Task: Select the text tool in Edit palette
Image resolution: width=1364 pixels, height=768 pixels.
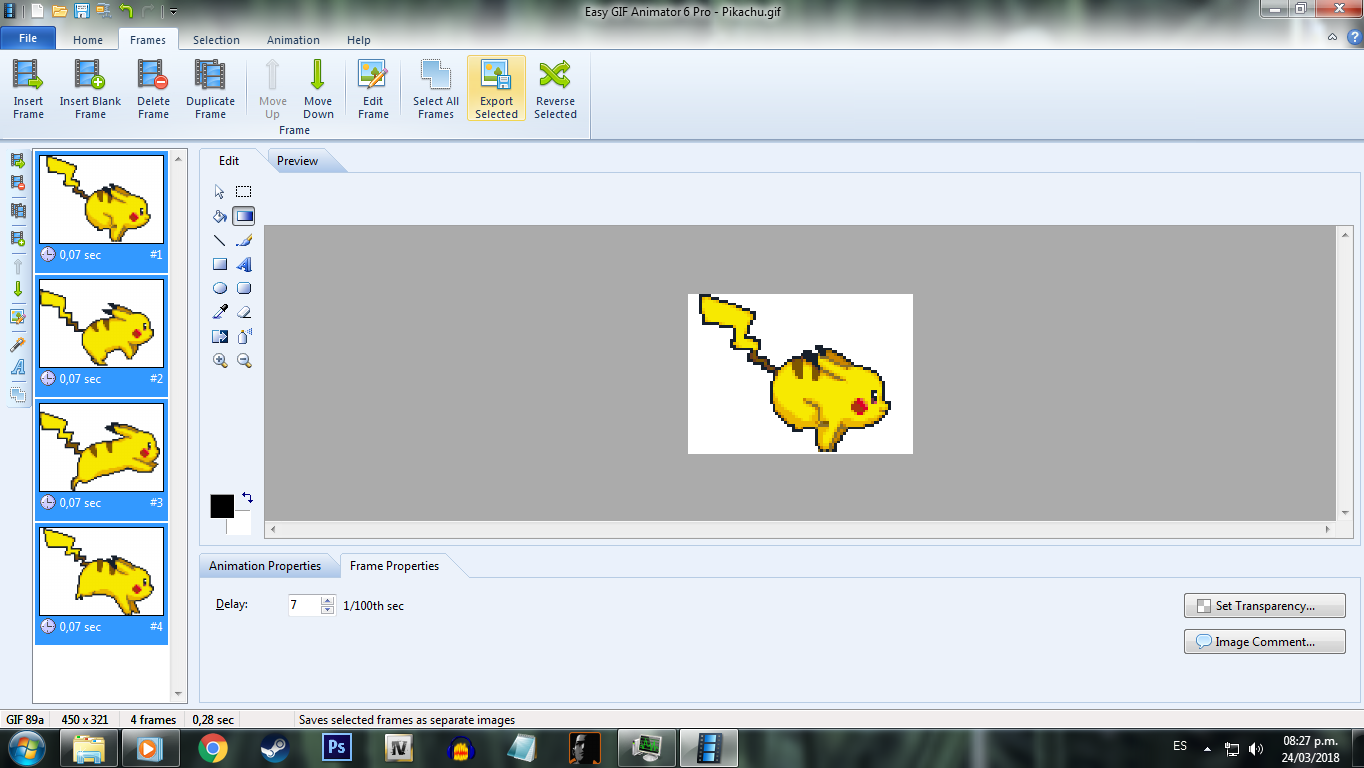Action: tap(244, 264)
